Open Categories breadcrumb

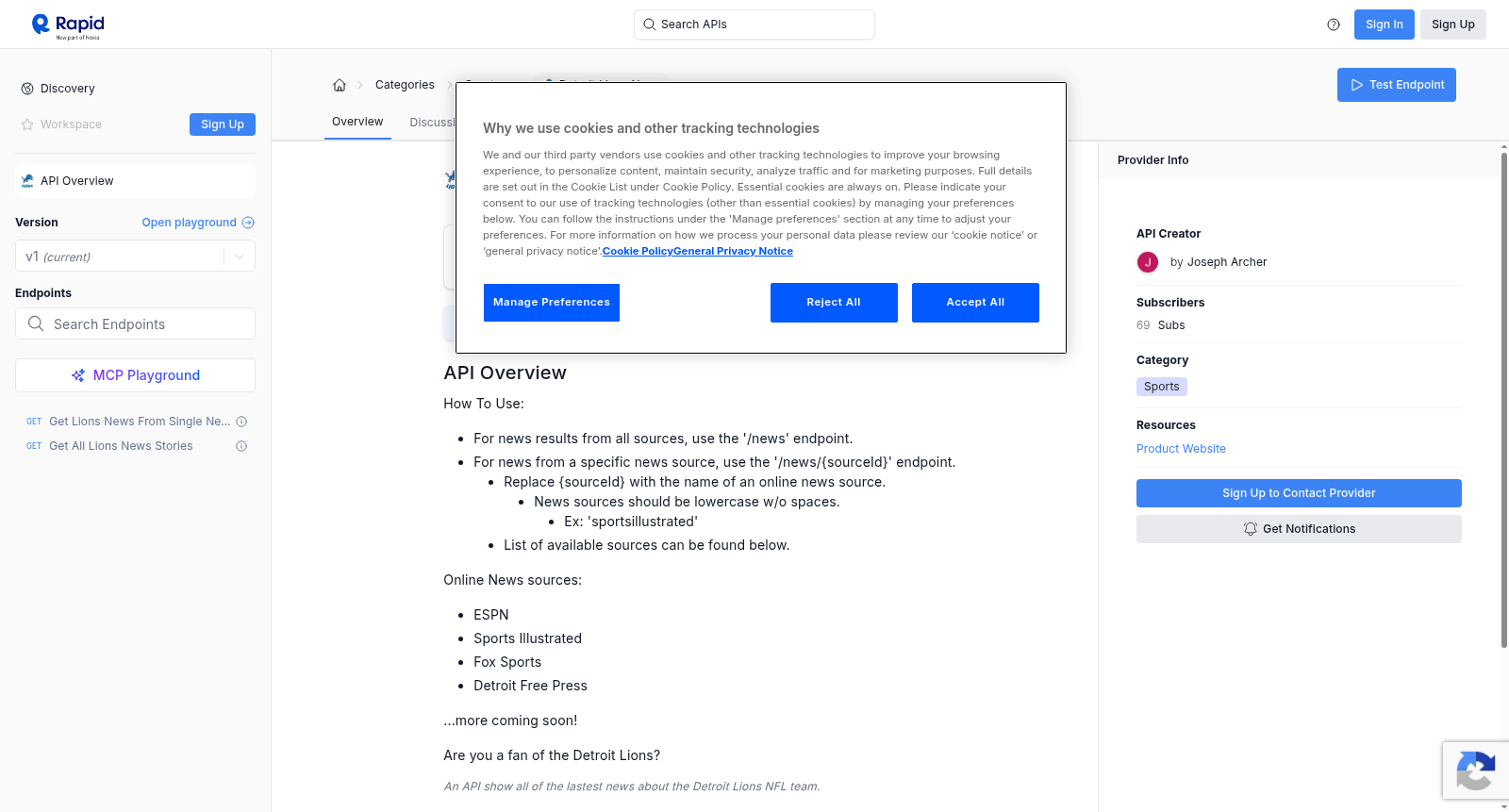405,85
